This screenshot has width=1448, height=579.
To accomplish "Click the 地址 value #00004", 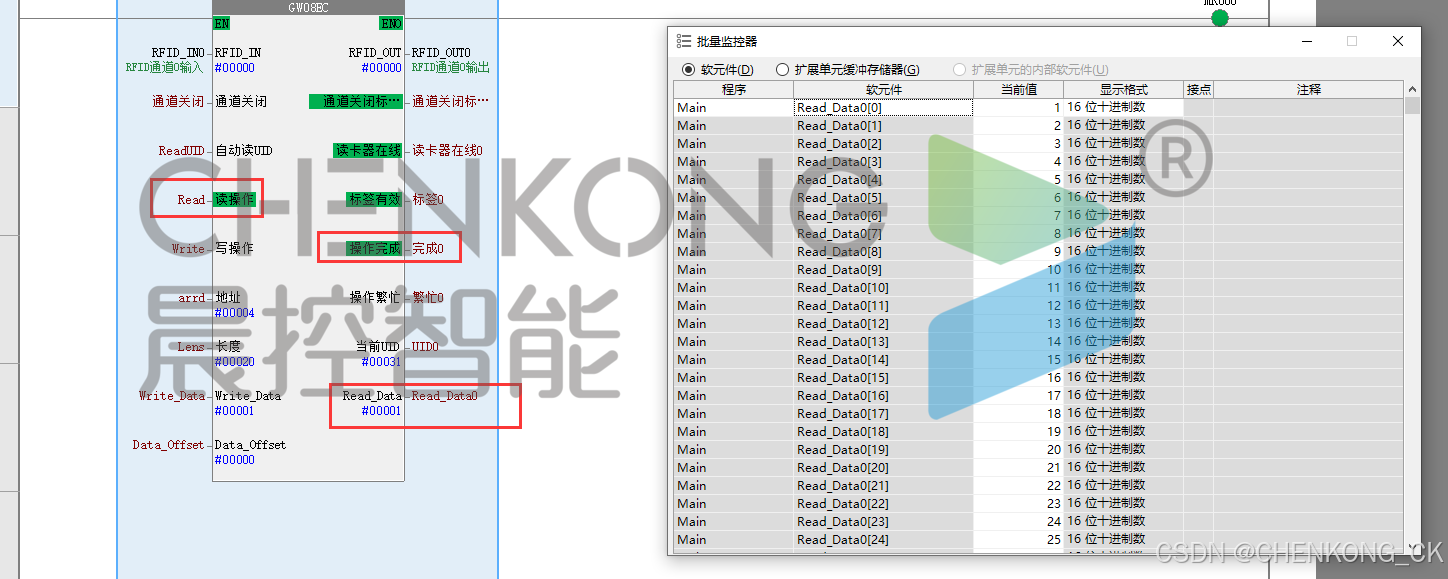I will pos(234,313).
